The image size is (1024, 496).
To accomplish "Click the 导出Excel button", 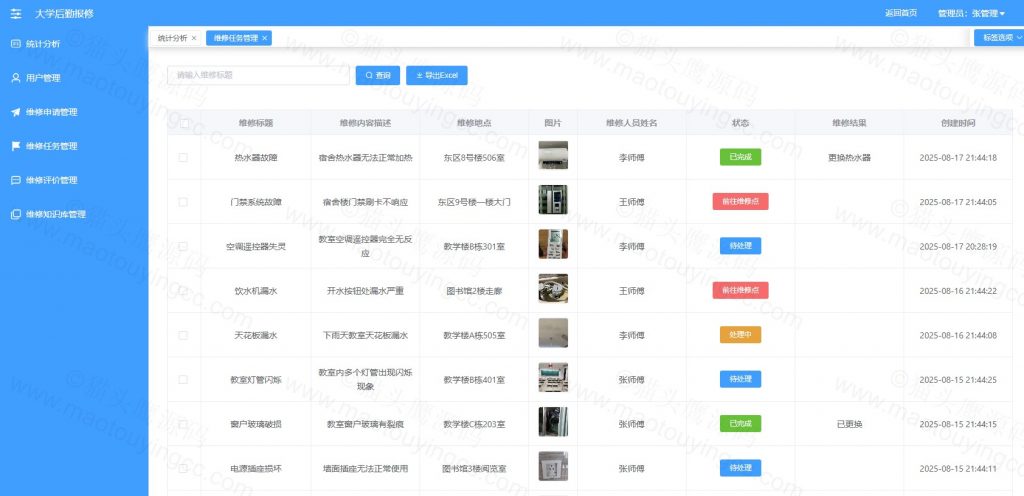I will [437, 75].
